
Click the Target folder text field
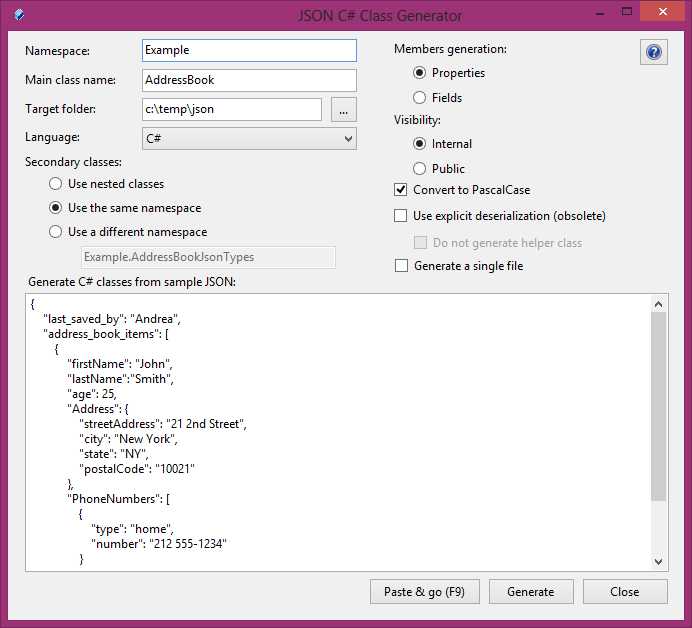tap(232, 109)
